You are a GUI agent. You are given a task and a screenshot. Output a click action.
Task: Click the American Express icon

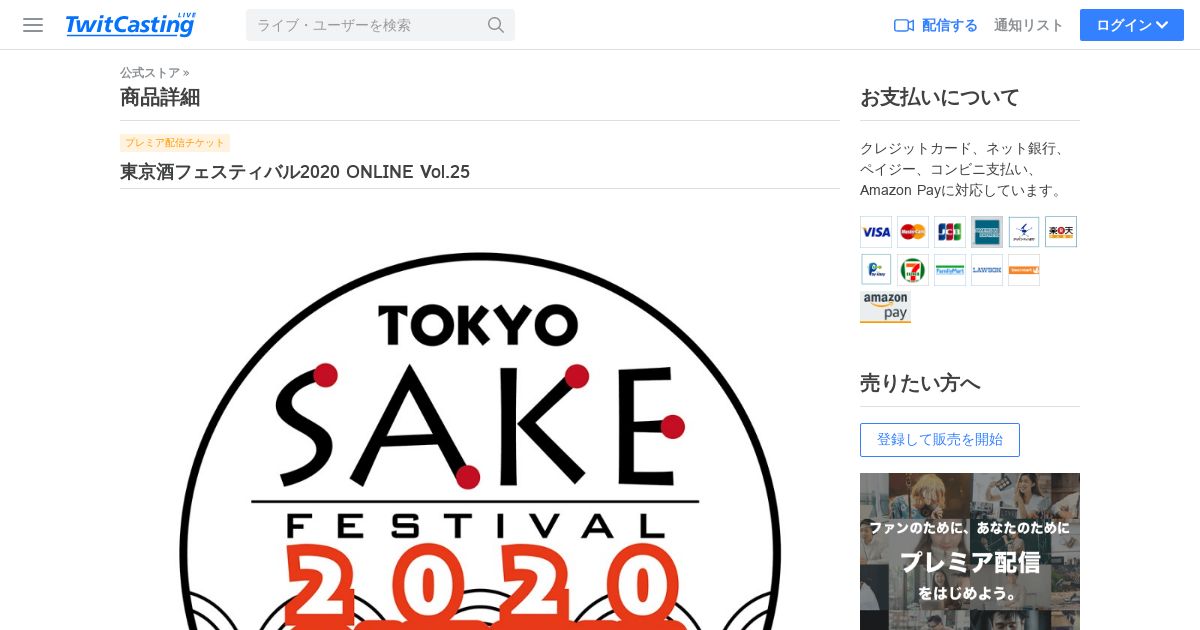[987, 232]
